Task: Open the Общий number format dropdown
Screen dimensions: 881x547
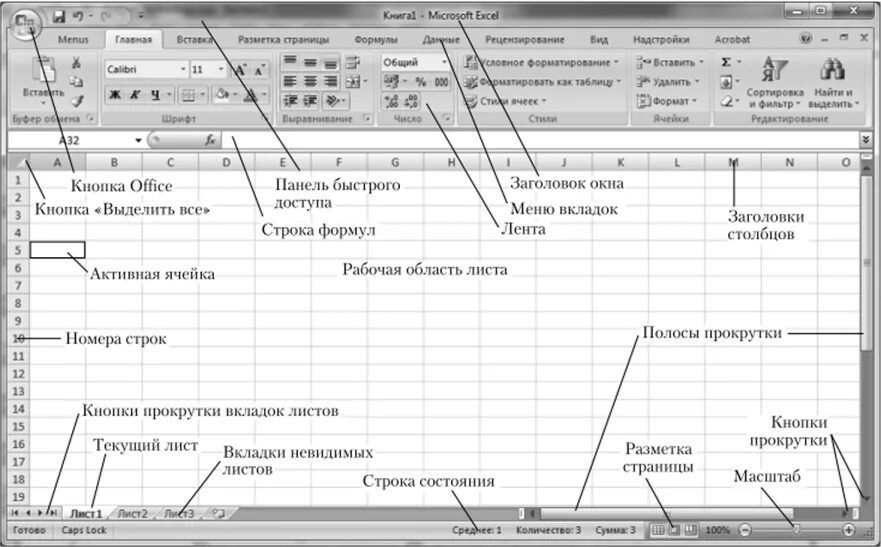Action: click(x=444, y=62)
